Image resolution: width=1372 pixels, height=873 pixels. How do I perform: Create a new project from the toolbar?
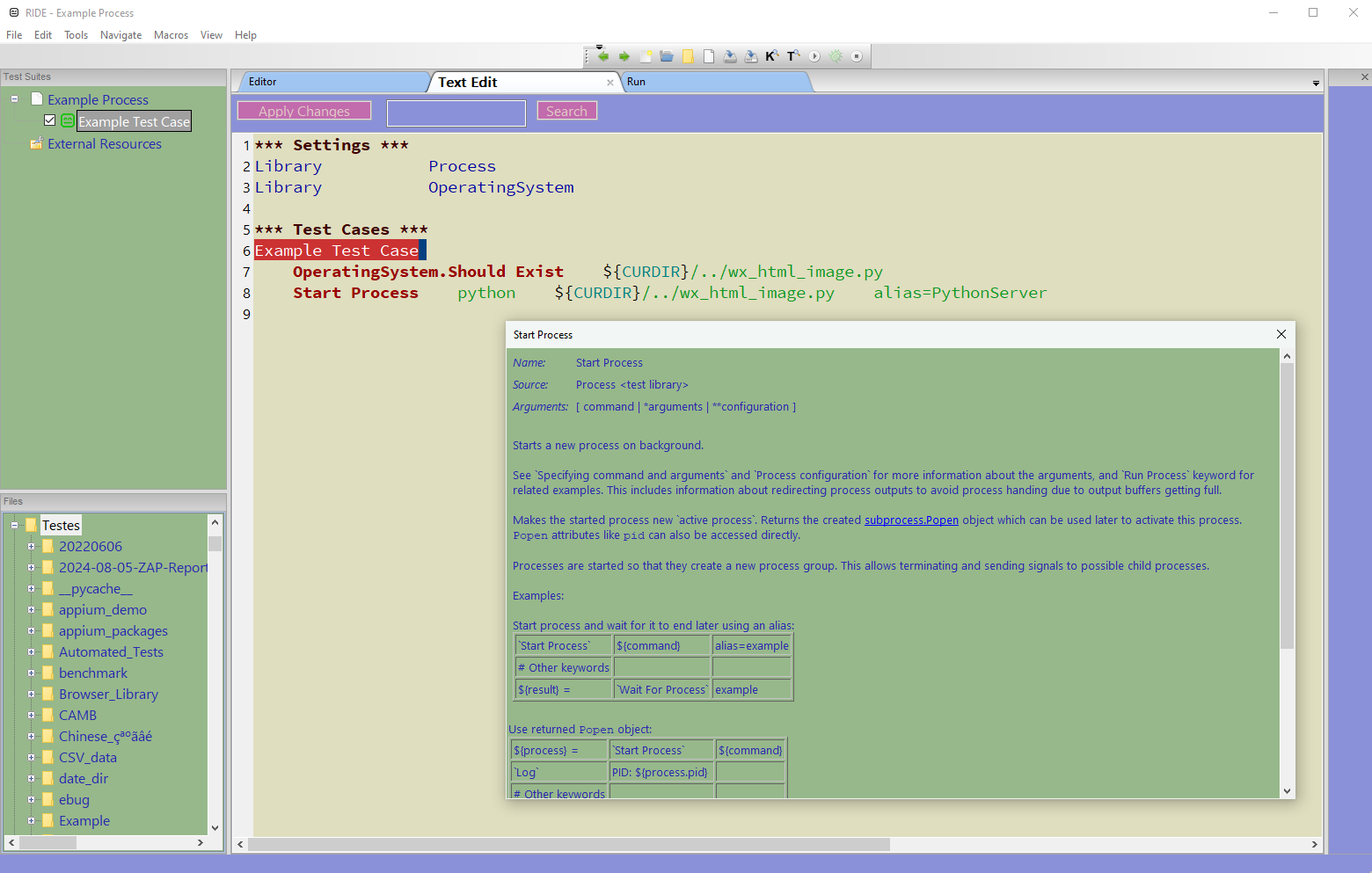(x=646, y=56)
